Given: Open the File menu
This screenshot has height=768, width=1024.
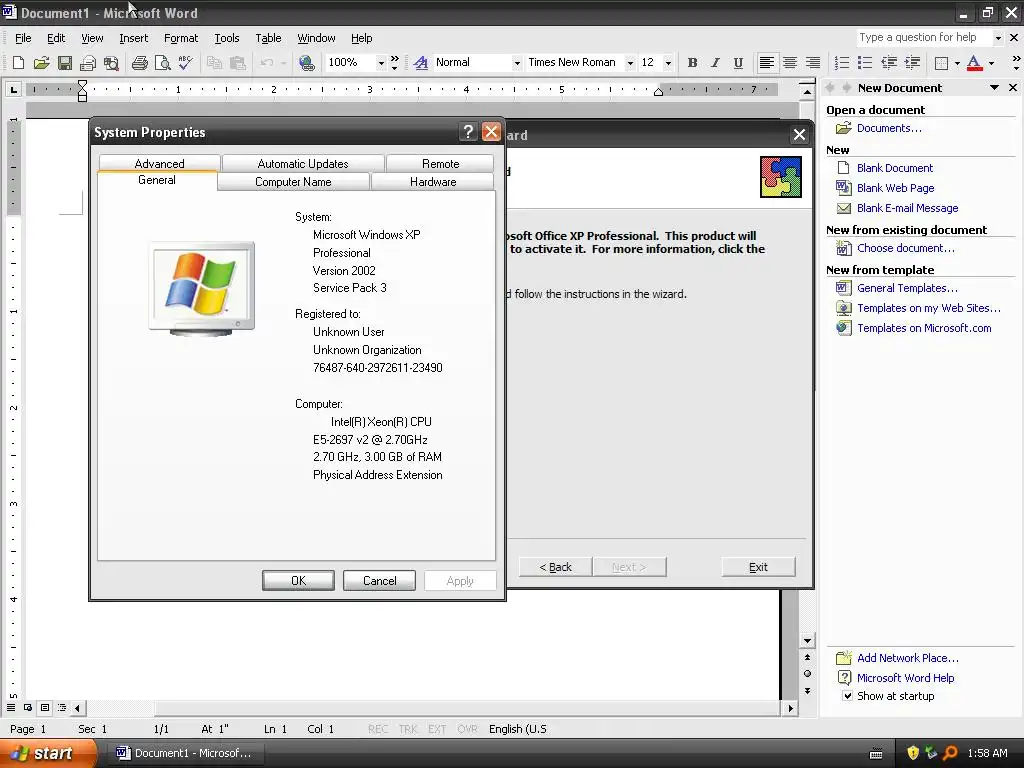Looking at the screenshot, I should tap(23, 39).
